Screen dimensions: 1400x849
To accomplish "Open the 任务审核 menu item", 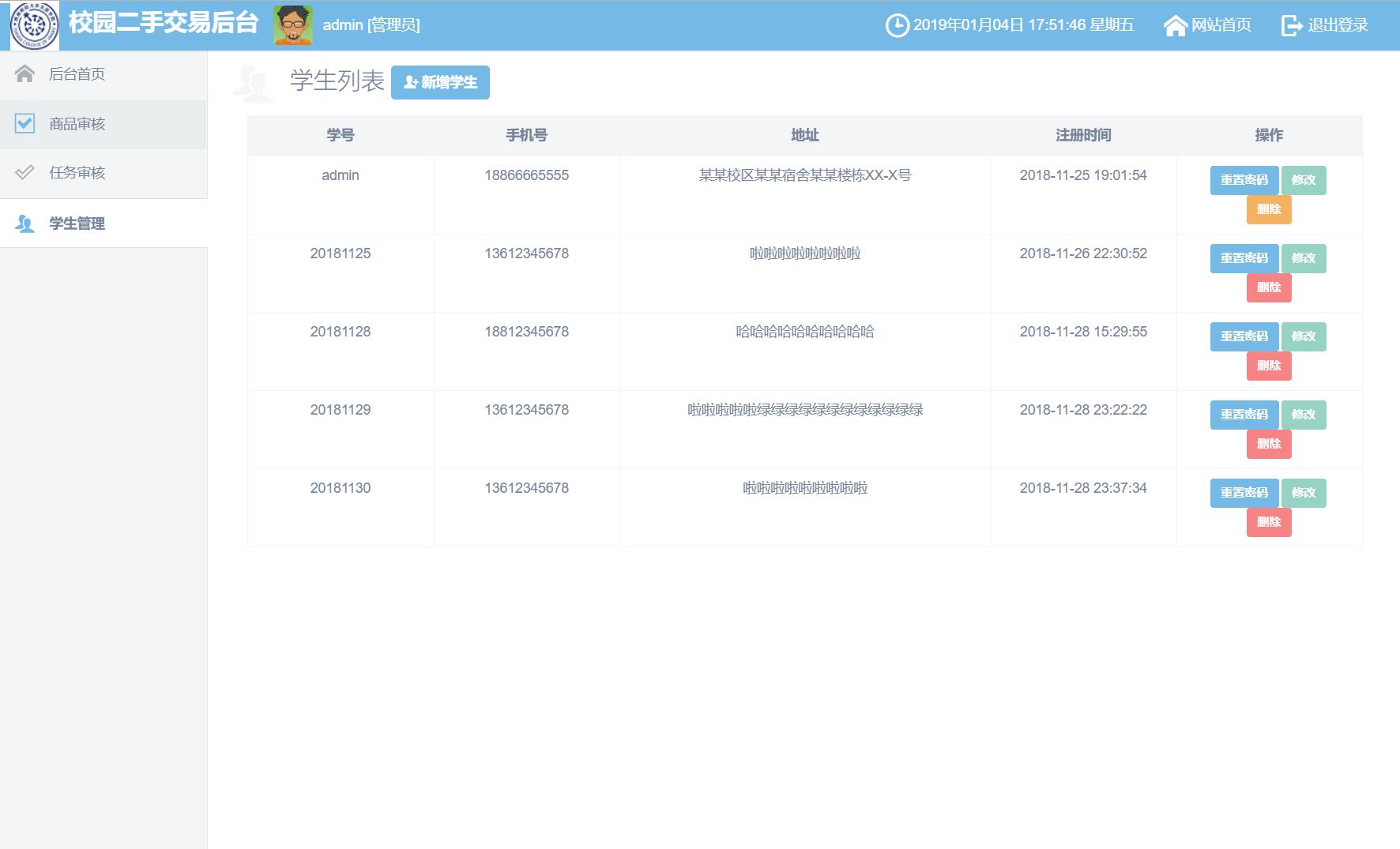I will point(77,173).
